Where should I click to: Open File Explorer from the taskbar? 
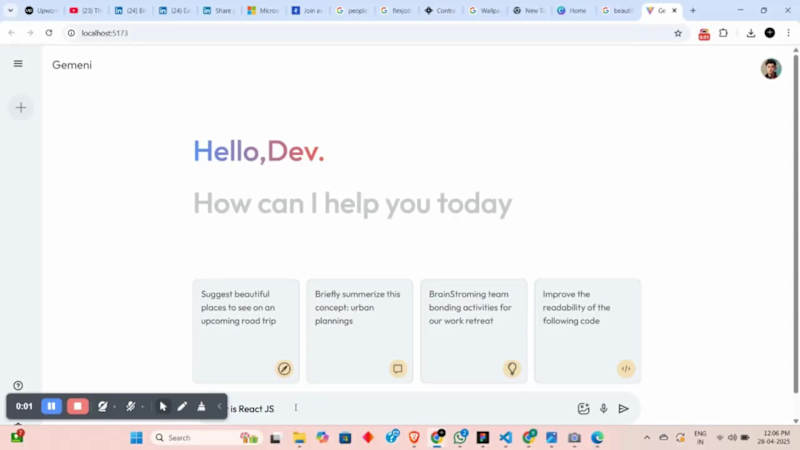299,438
